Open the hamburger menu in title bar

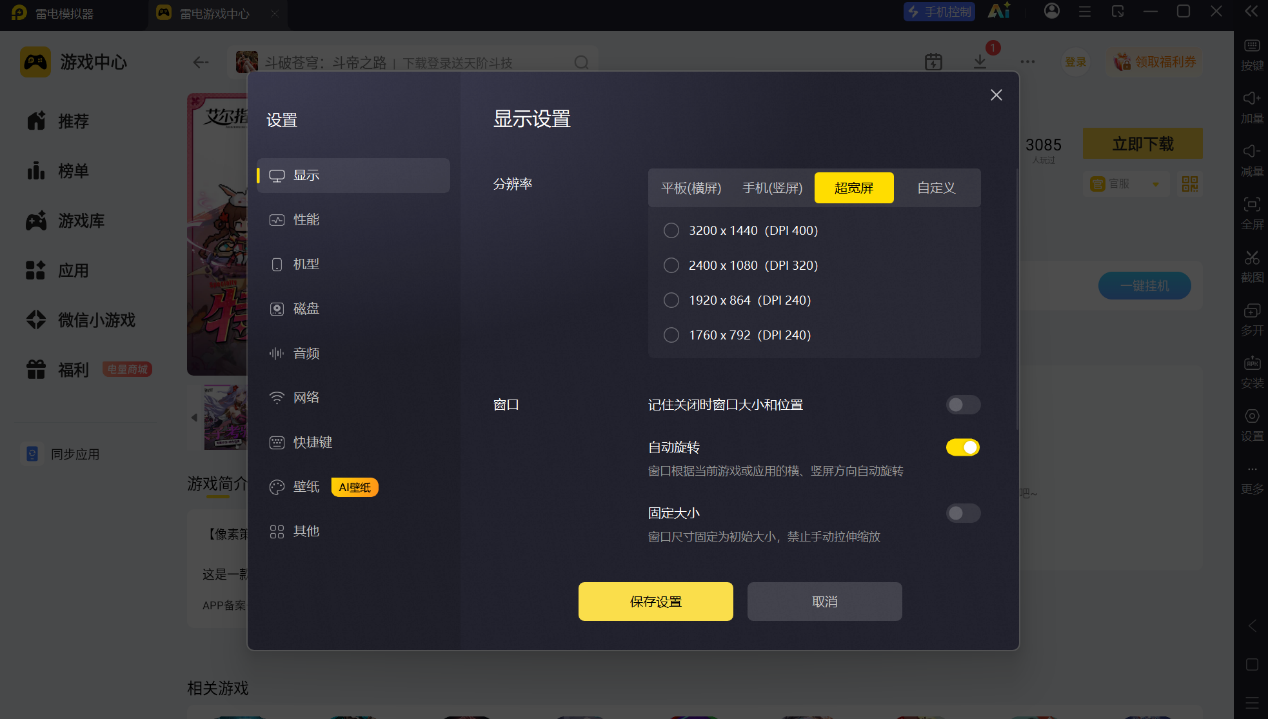[x=1085, y=11]
